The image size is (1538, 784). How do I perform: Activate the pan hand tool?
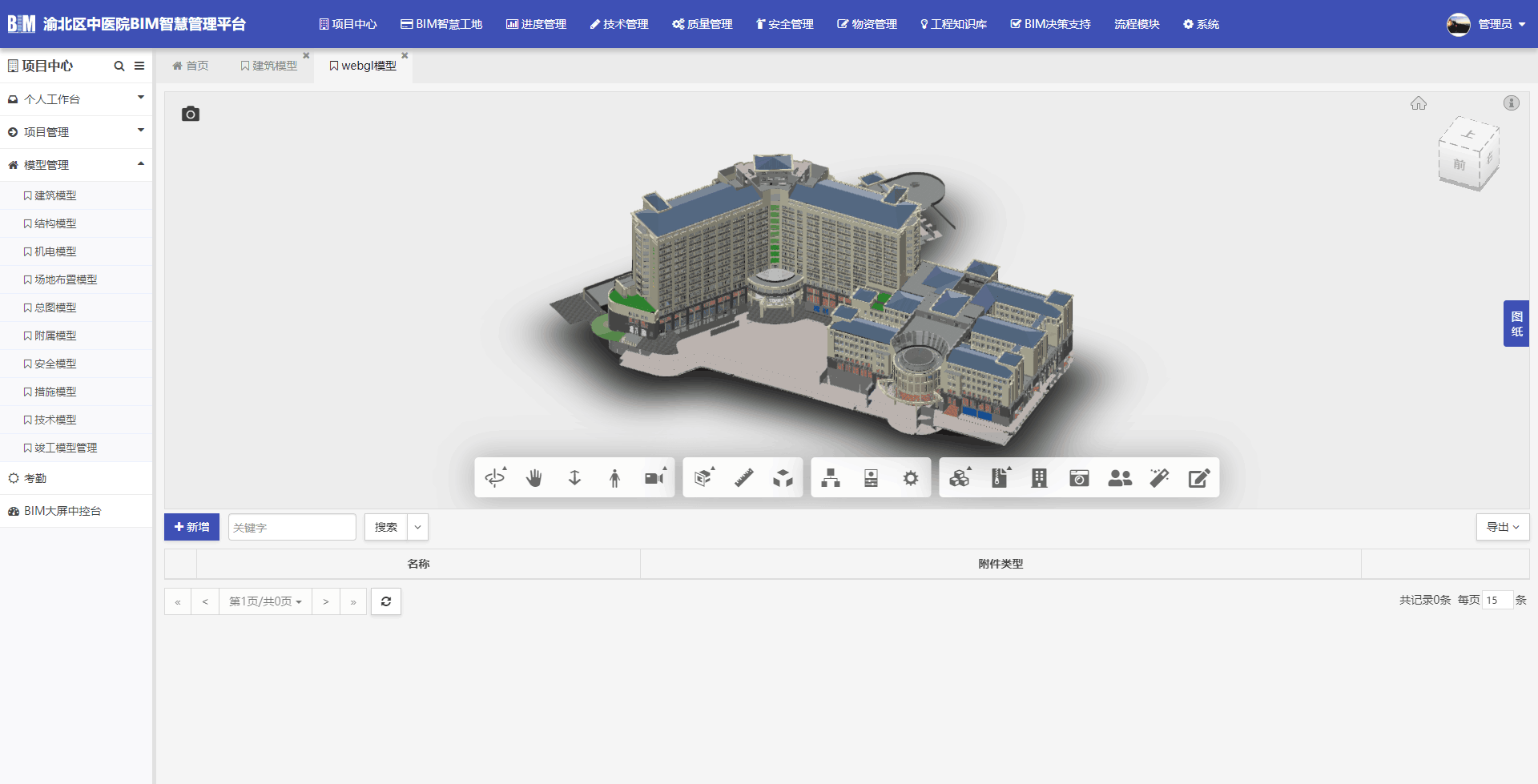pyautogui.click(x=534, y=478)
